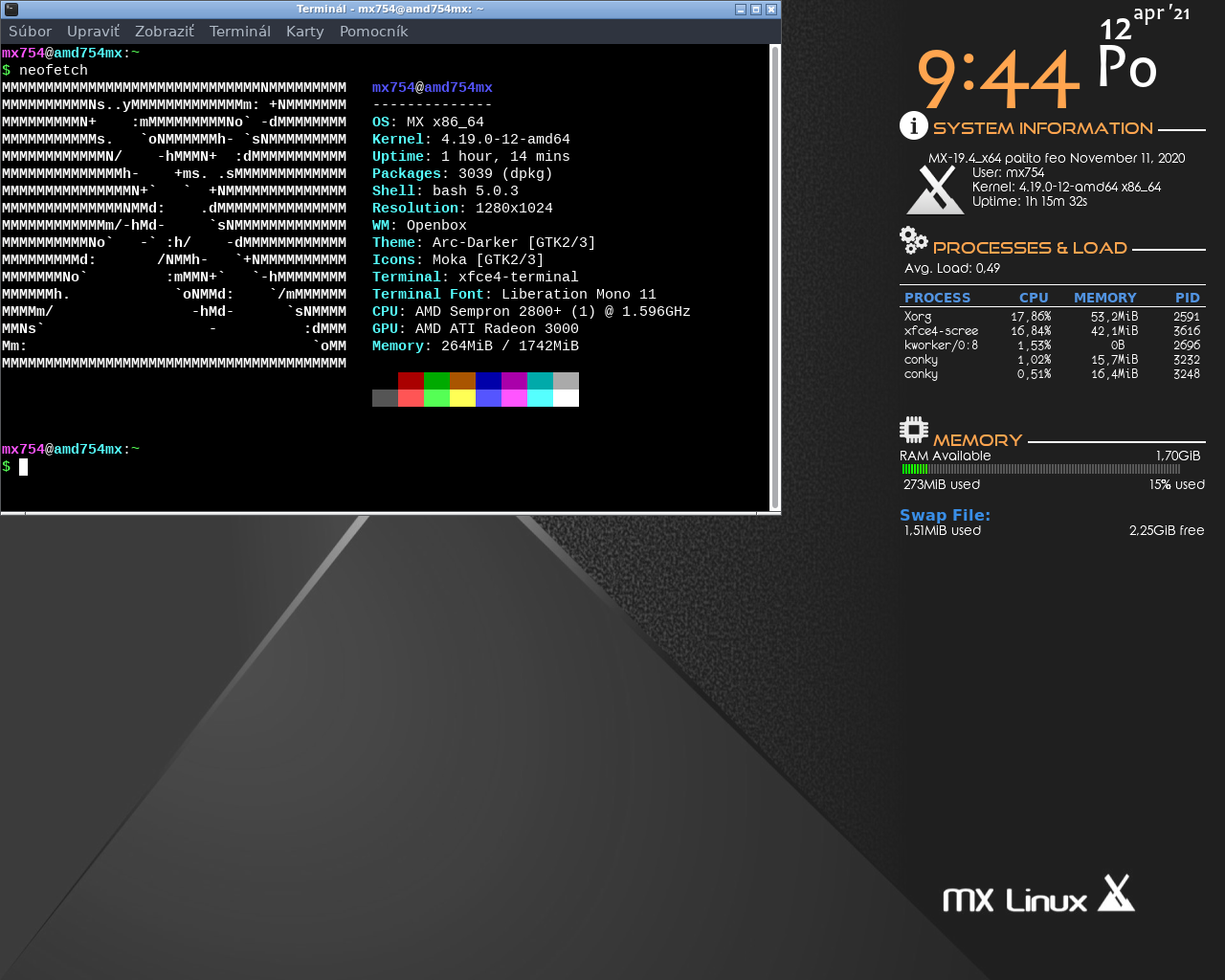The image size is (1225, 980).
Task: Click the 'Packages: 3039 (dpkg)' line
Action: click(x=462, y=174)
